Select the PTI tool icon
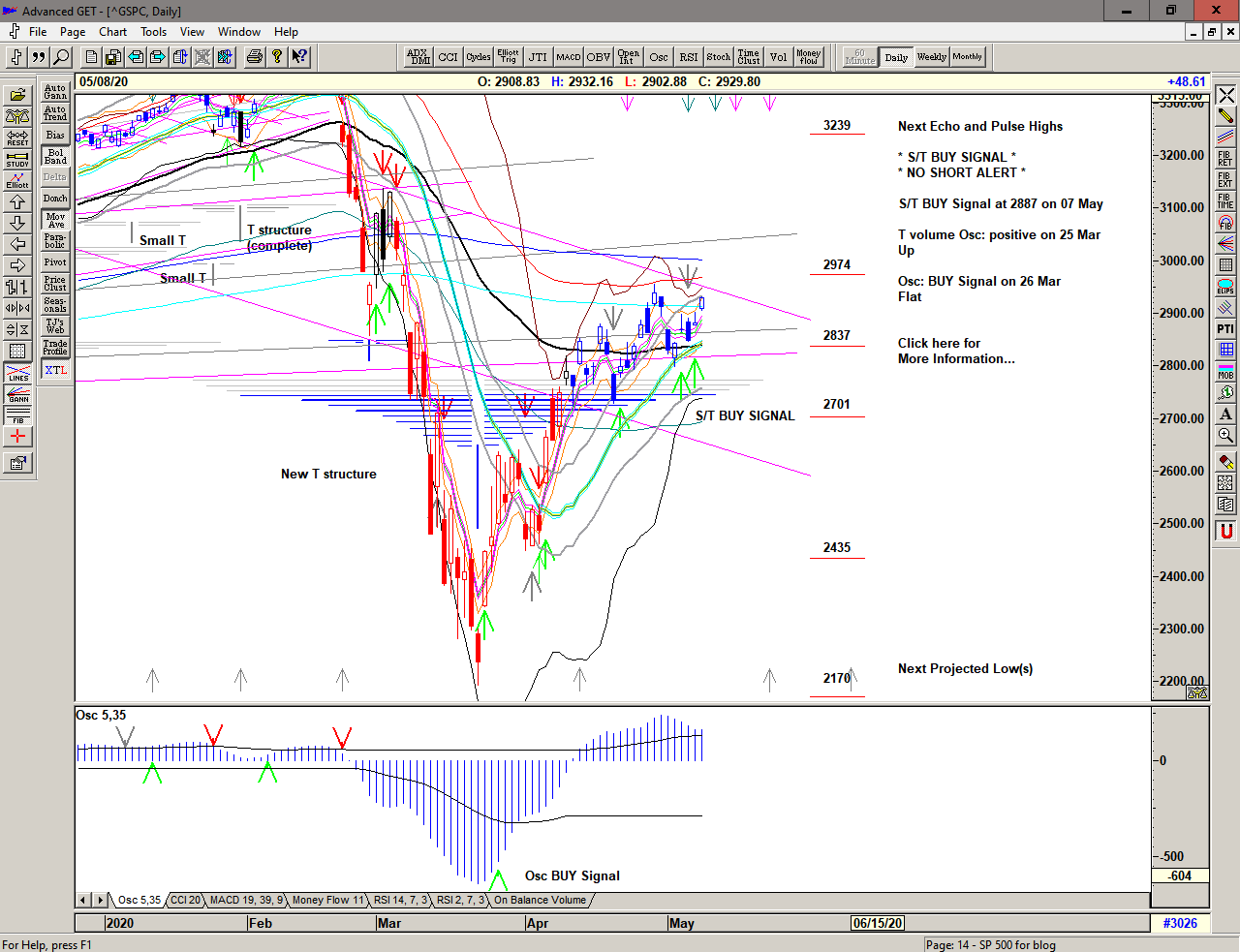1240x952 pixels. 1225,329
